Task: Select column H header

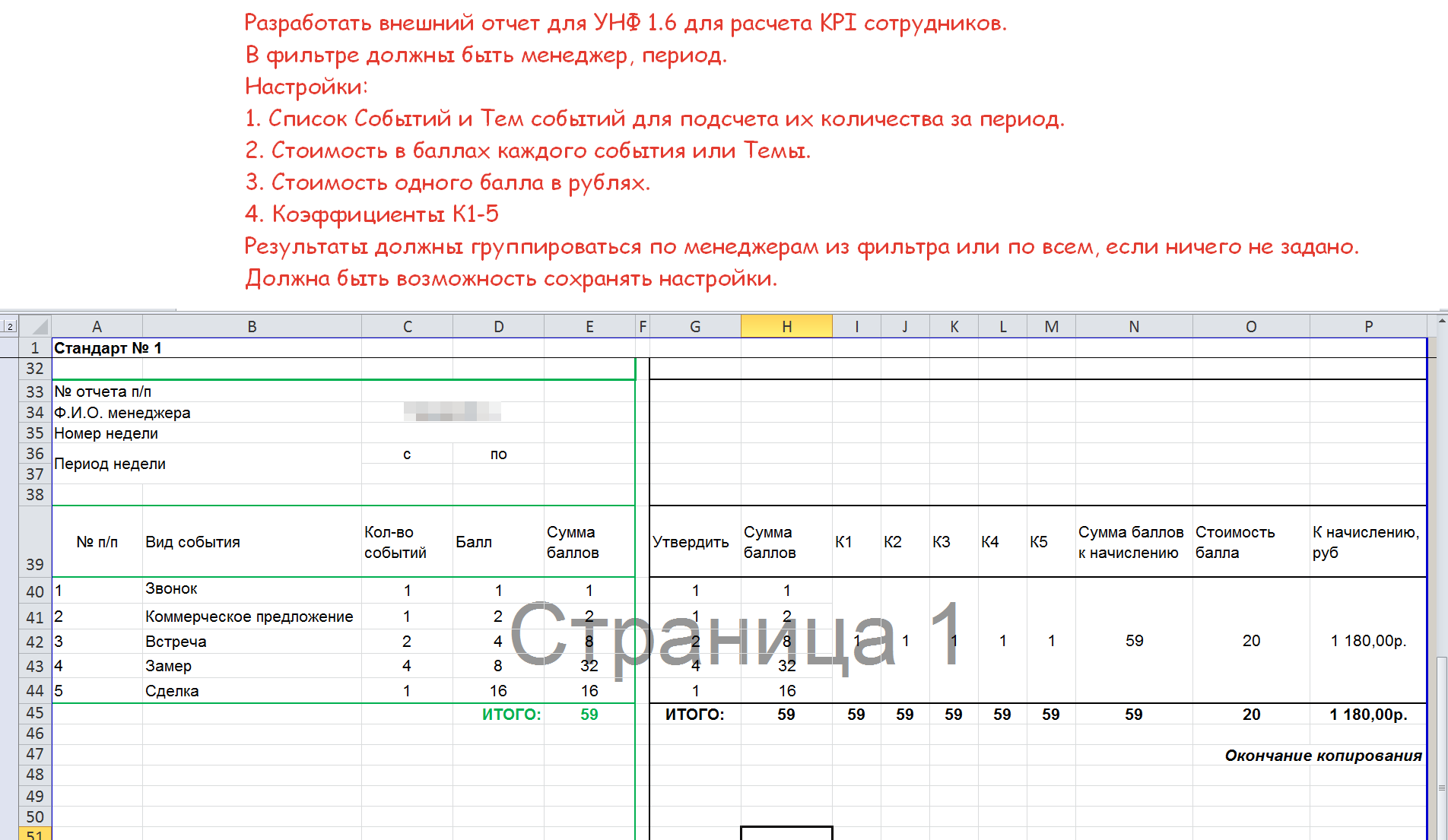Action: (x=786, y=327)
